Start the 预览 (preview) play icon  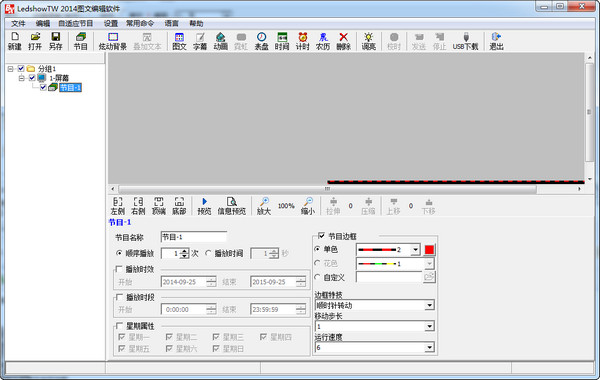tap(204, 205)
